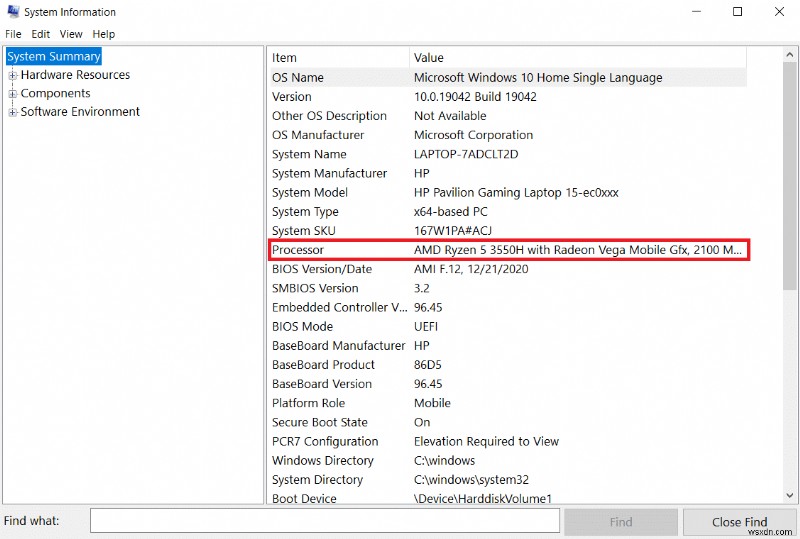The height and width of the screenshot is (539, 800).
Task: Select the Boot Device row
Action: tap(508, 498)
